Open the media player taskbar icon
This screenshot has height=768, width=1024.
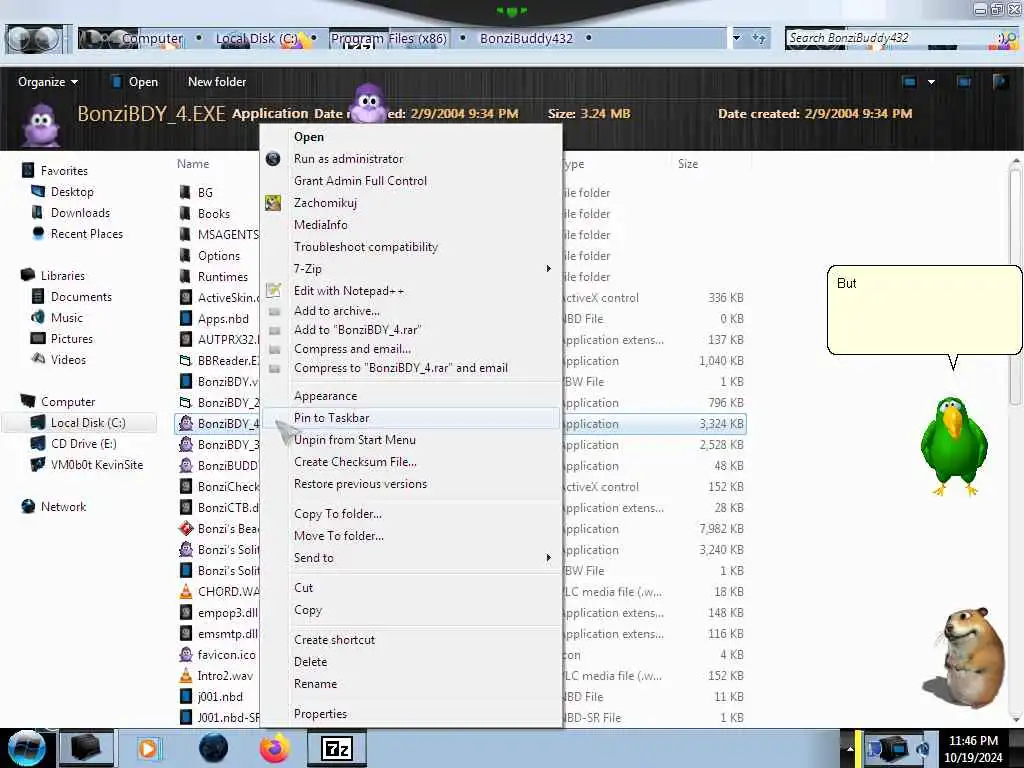click(x=148, y=748)
